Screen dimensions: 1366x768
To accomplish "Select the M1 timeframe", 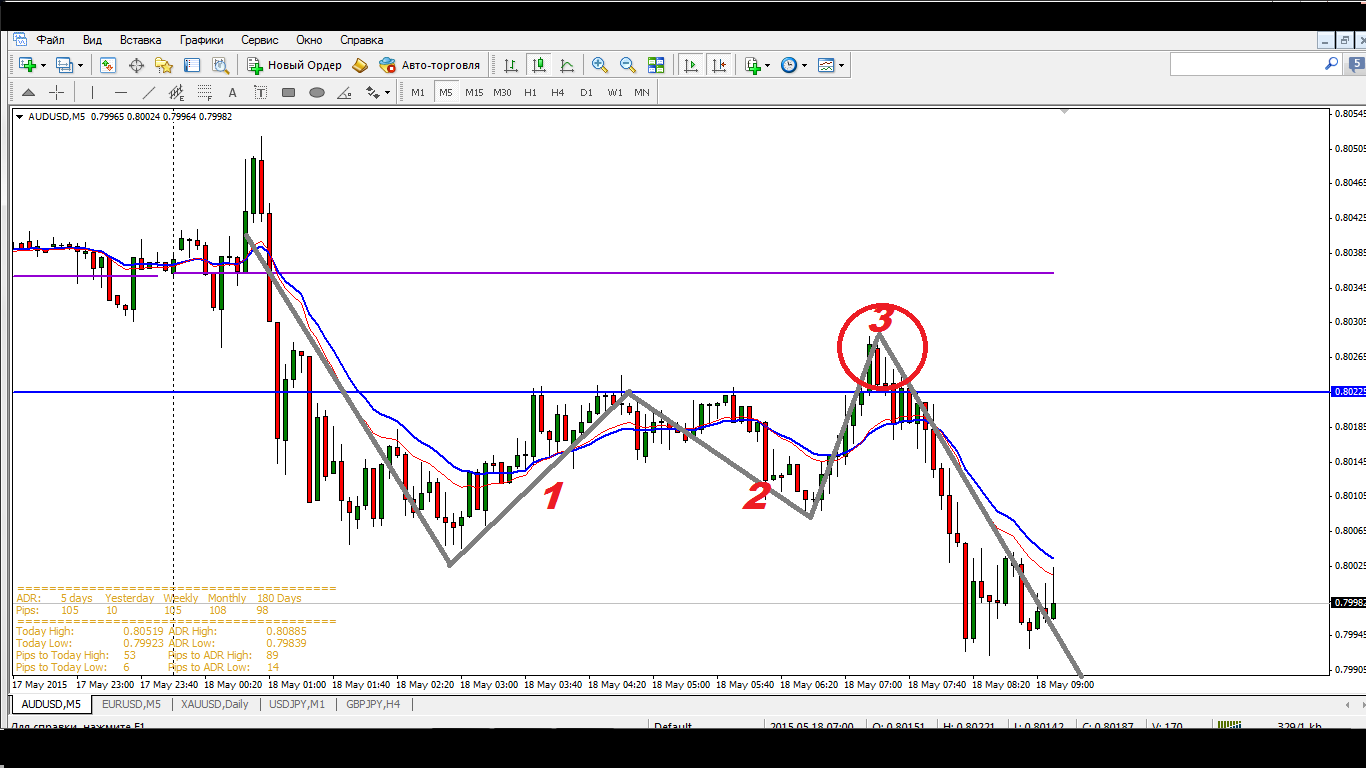I will [x=418, y=93].
